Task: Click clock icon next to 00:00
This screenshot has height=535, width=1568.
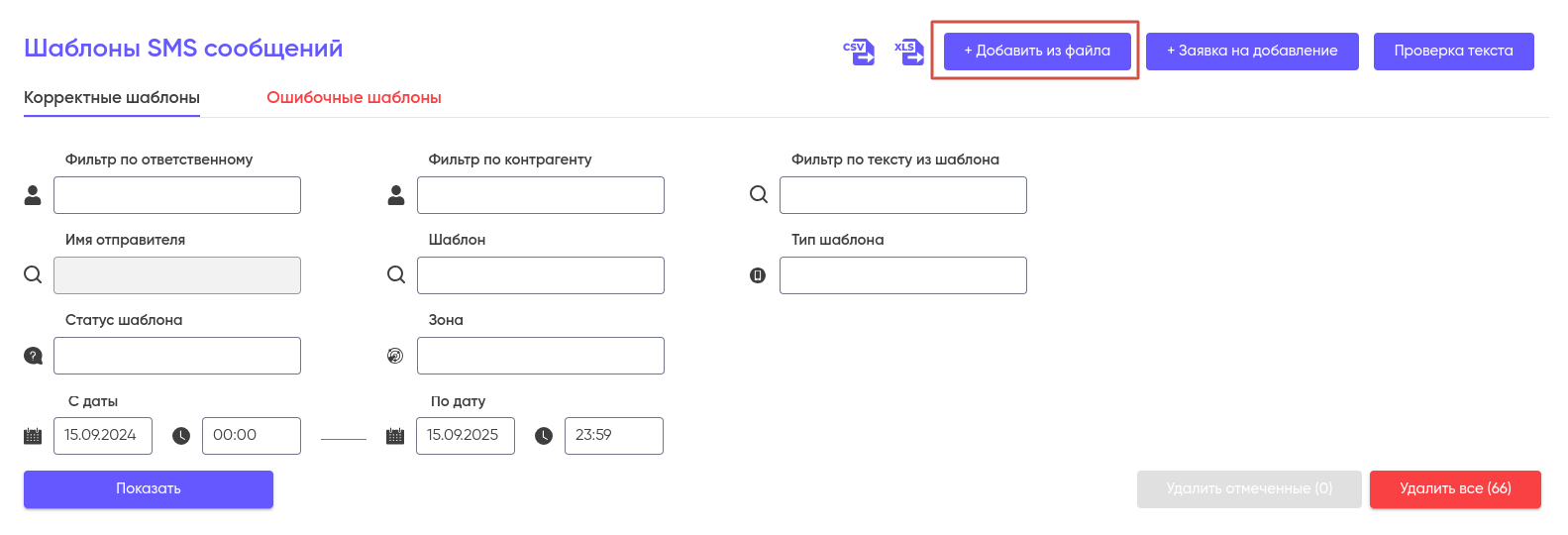Action: click(x=181, y=436)
